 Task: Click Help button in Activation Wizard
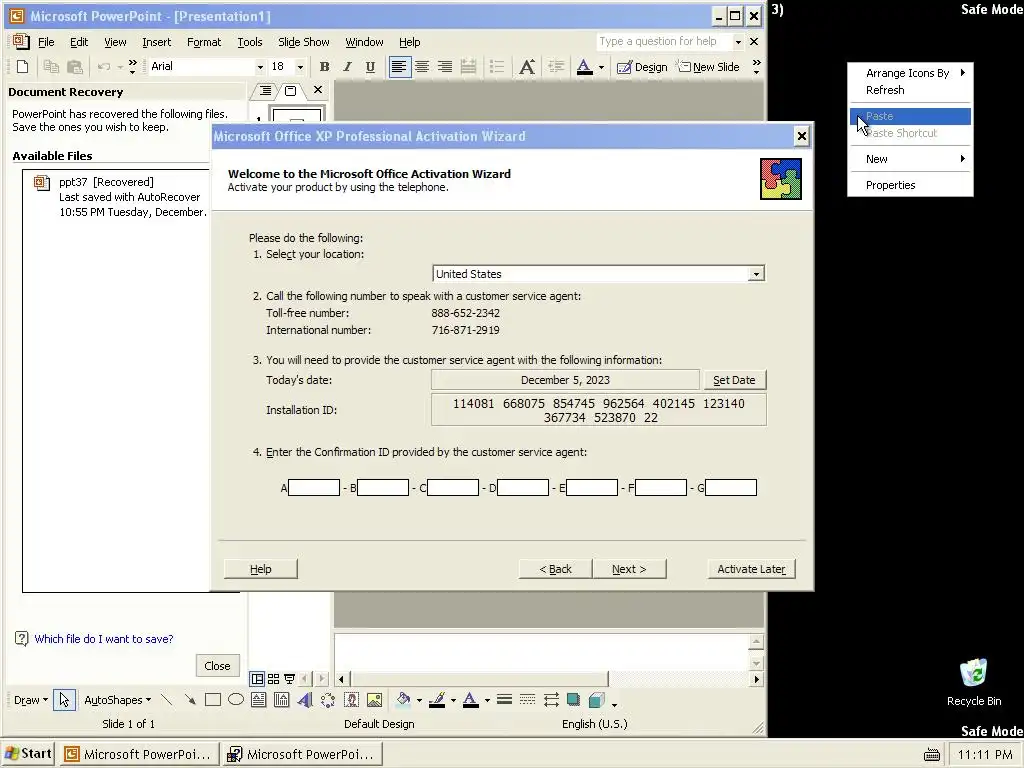click(x=261, y=569)
